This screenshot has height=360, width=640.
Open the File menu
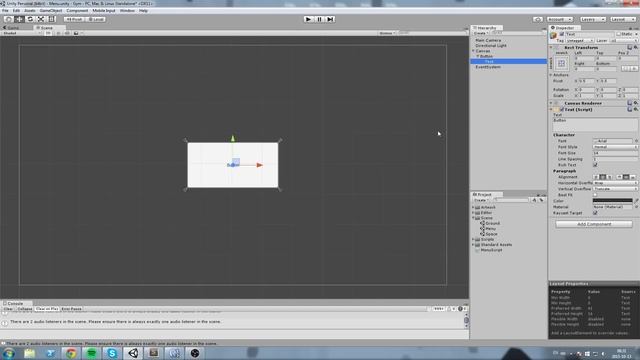click(x=5, y=11)
